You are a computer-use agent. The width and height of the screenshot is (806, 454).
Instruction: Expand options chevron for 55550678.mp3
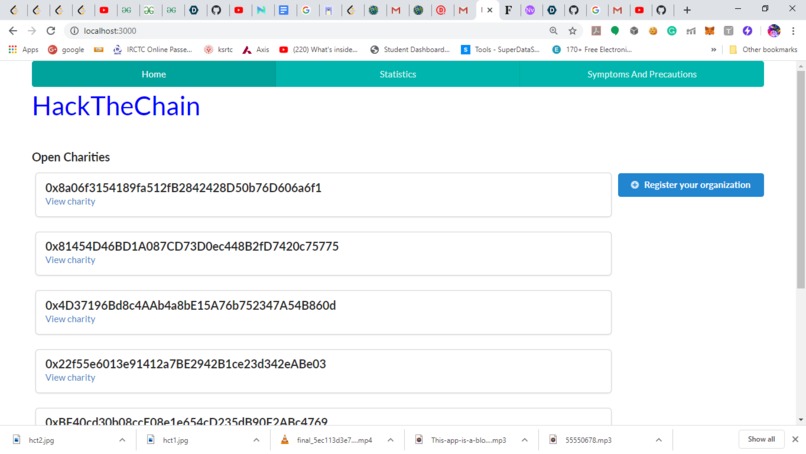(658, 440)
